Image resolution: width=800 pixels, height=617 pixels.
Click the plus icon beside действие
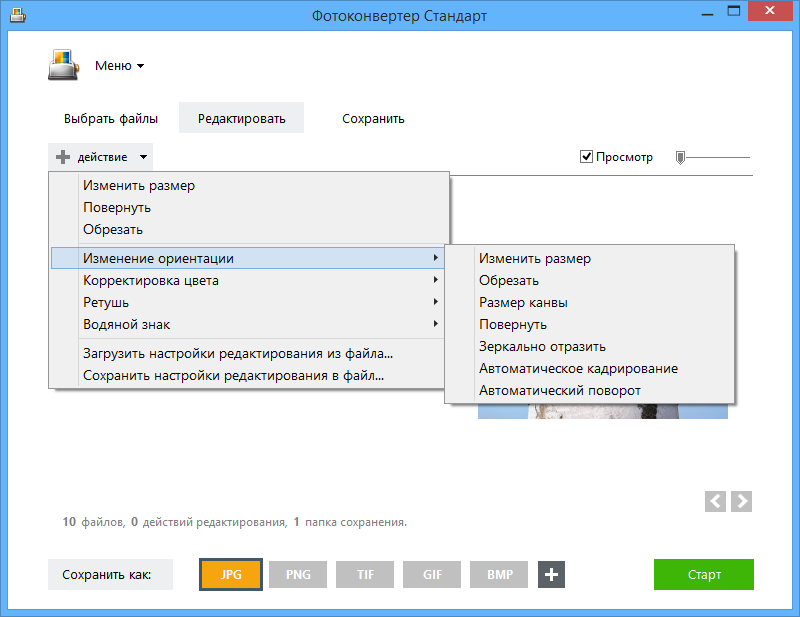pyautogui.click(x=63, y=157)
